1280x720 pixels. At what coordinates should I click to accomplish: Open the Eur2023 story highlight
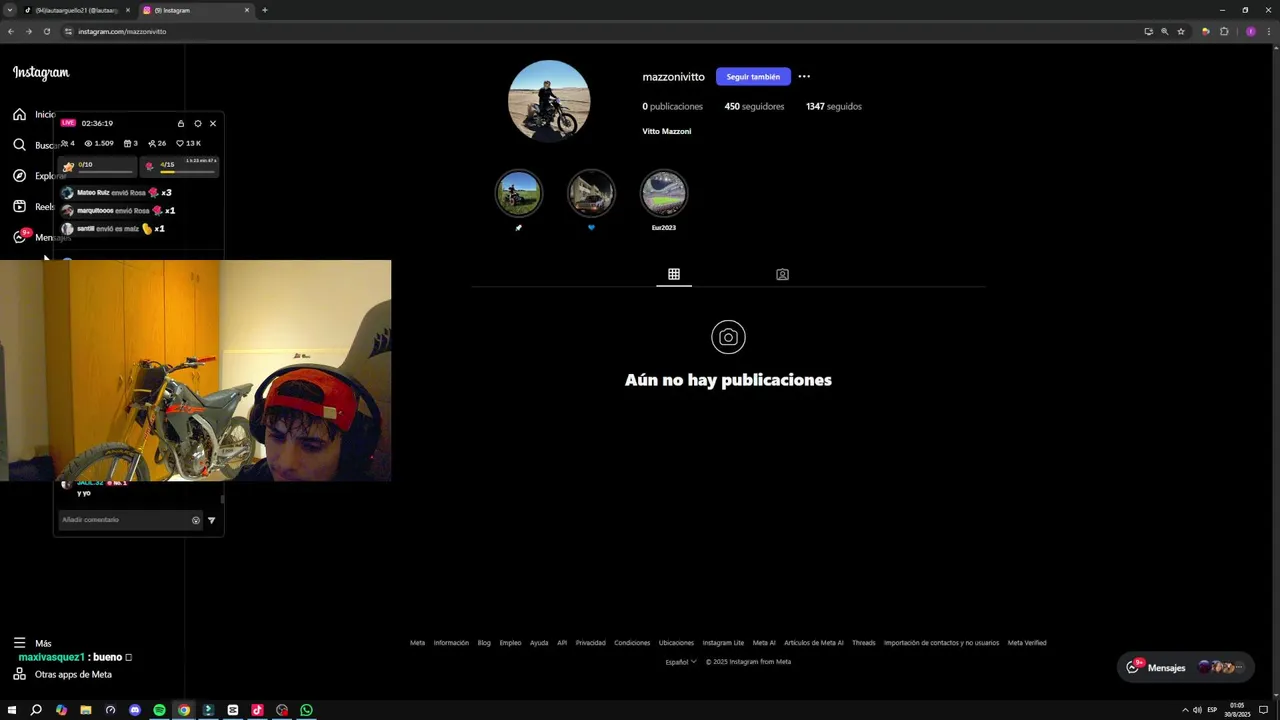[664, 193]
